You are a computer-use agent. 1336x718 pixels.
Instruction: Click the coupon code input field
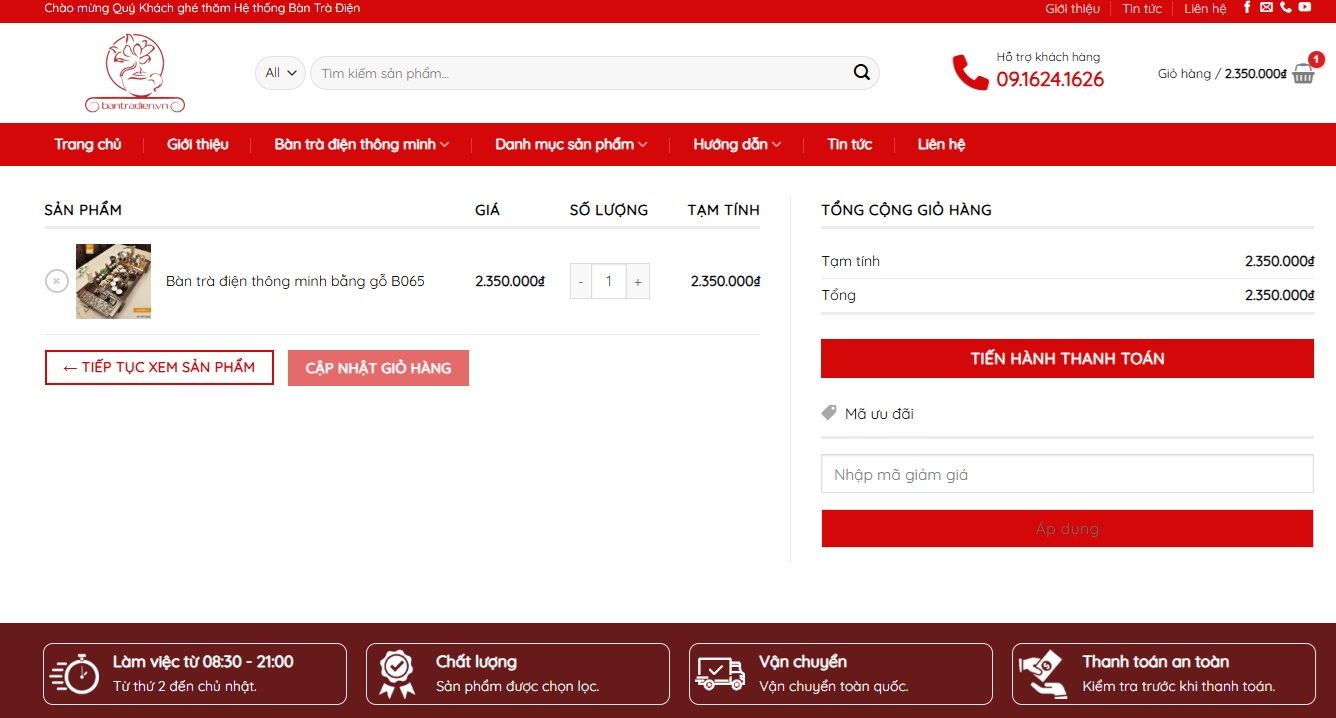click(x=1067, y=474)
